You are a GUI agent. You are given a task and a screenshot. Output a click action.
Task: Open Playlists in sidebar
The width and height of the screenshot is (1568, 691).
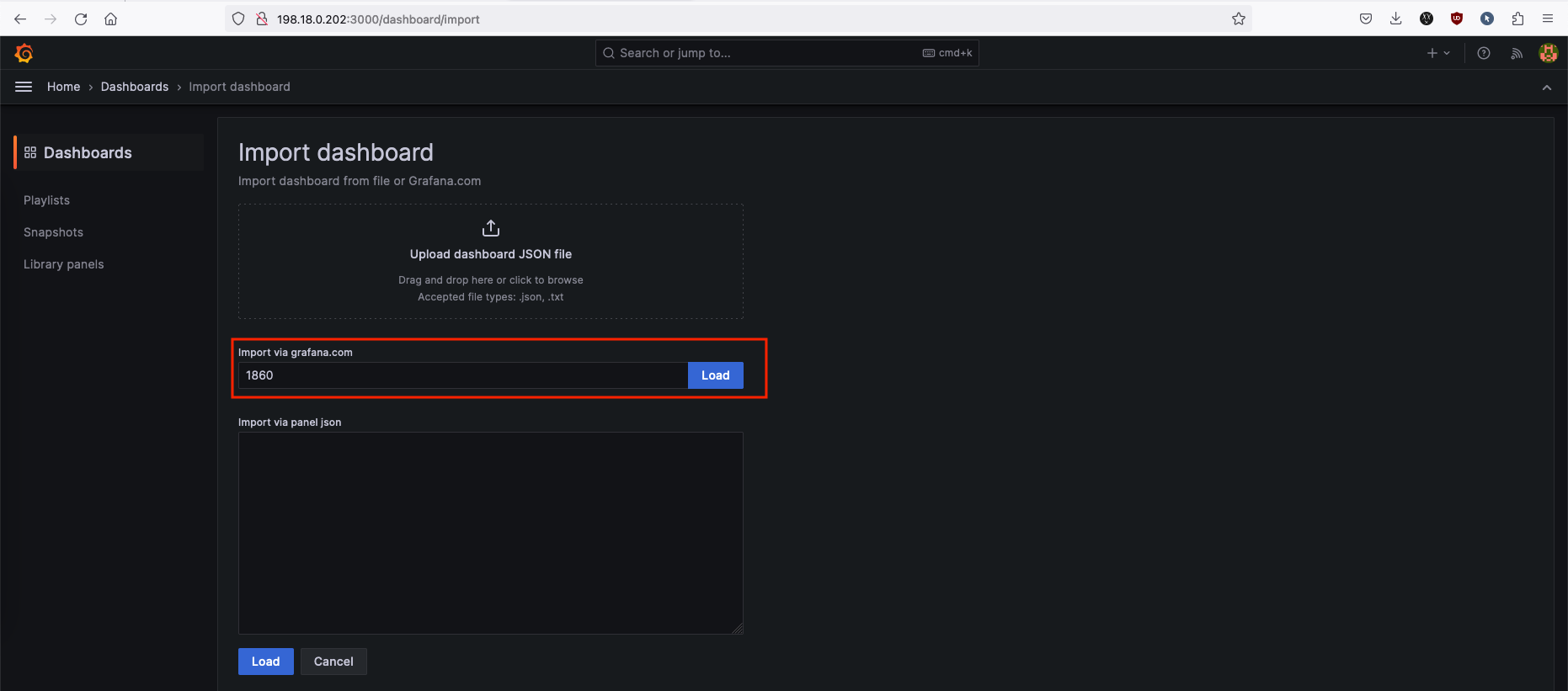click(47, 200)
